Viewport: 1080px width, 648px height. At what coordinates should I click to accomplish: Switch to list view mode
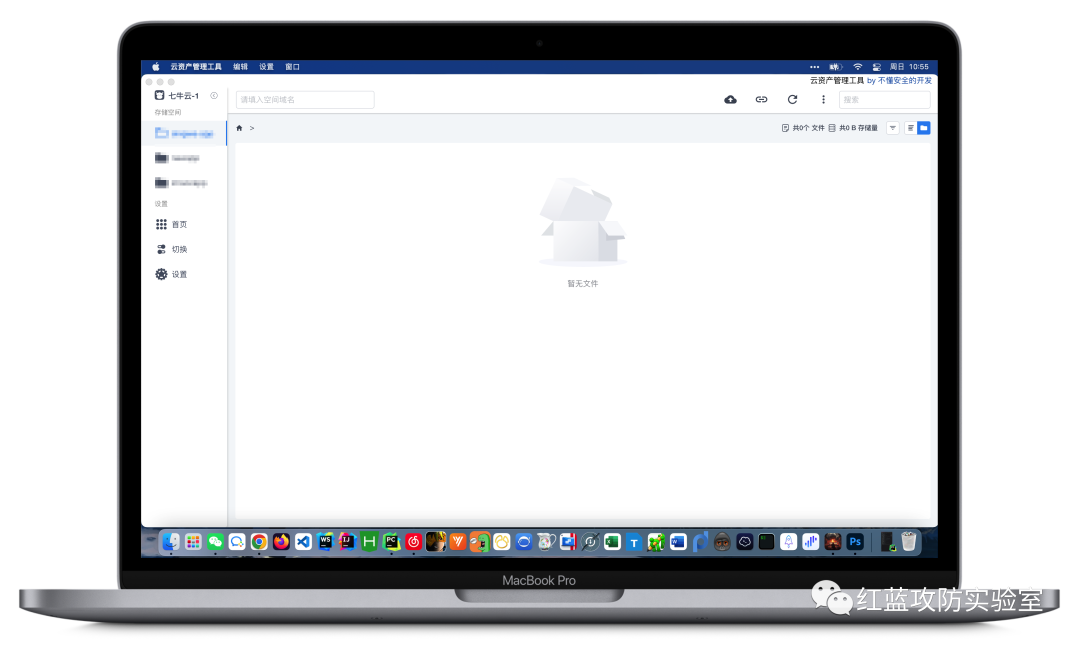point(911,128)
